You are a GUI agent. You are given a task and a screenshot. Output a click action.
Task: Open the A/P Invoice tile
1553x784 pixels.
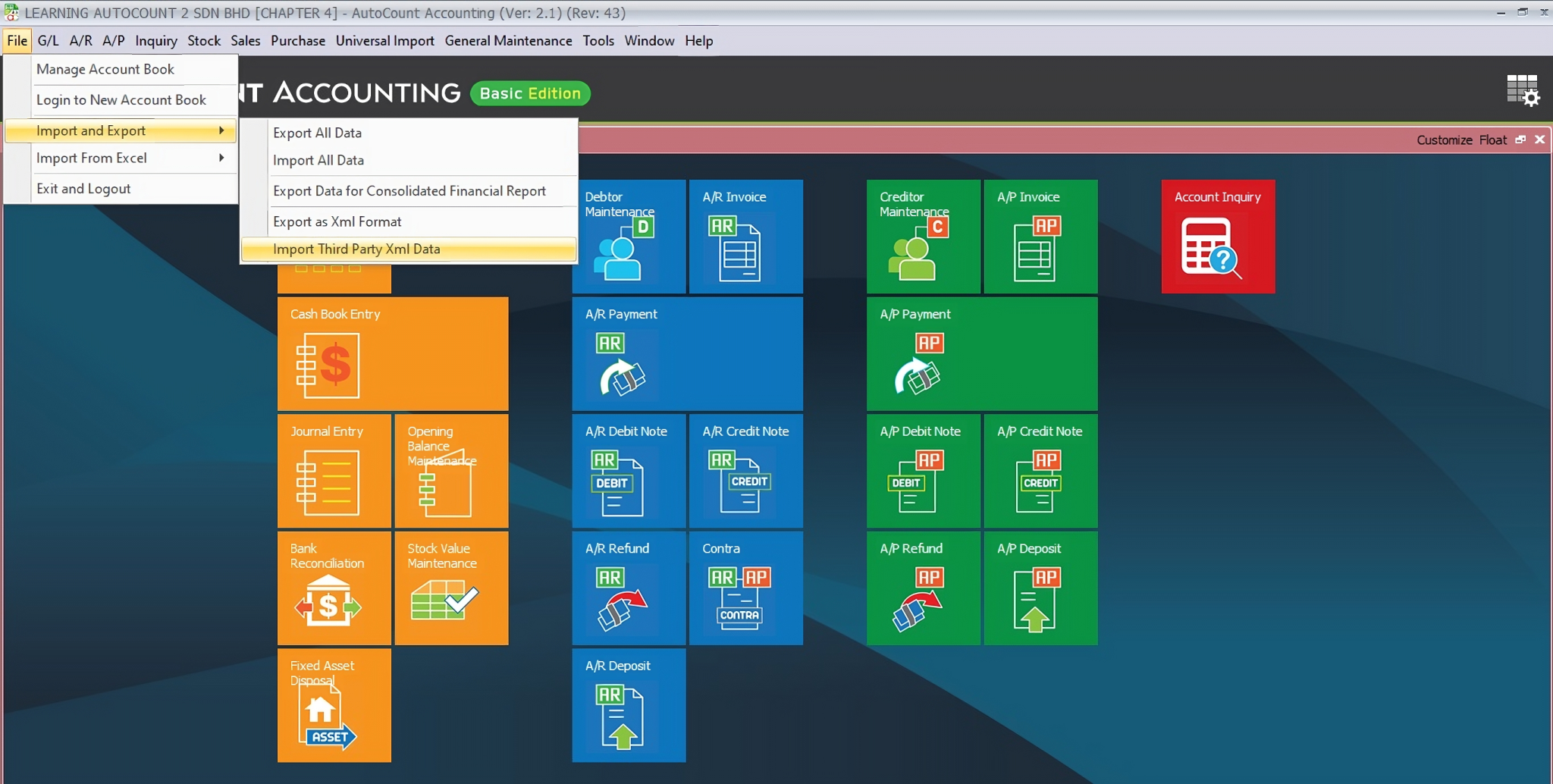click(1040, 236)
